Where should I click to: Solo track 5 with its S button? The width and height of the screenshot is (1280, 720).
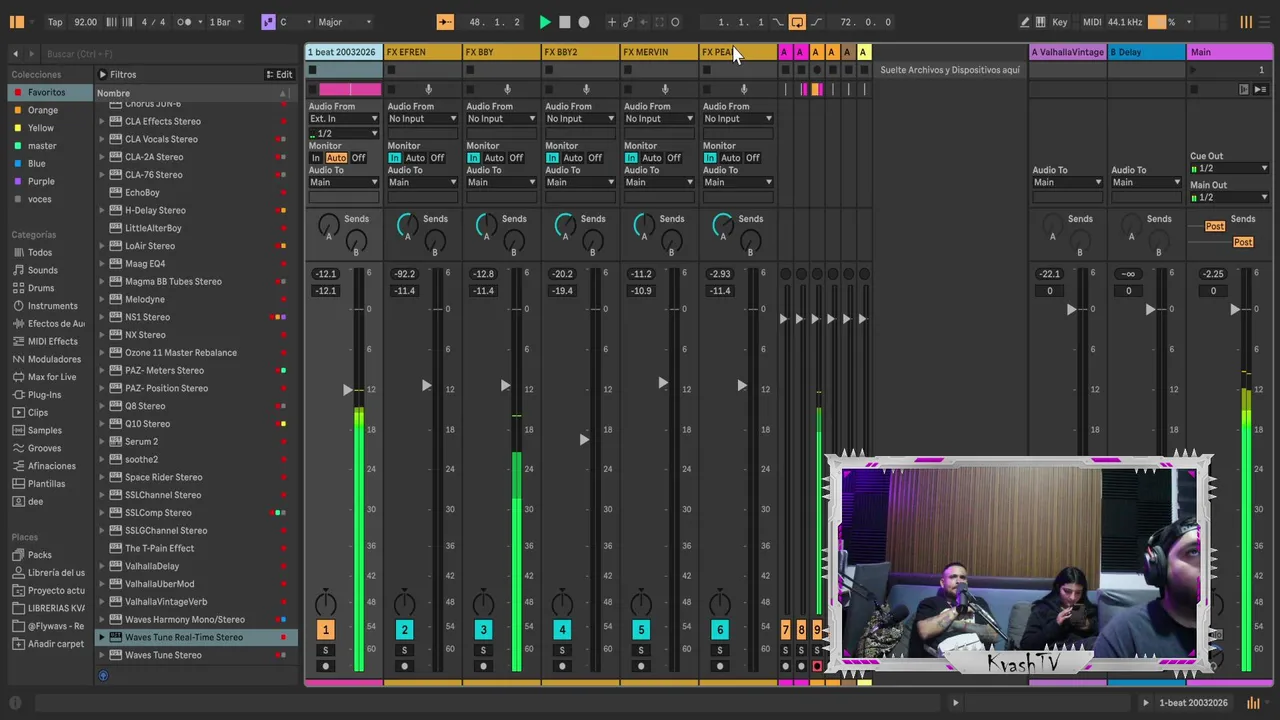[x=641, y=650]
